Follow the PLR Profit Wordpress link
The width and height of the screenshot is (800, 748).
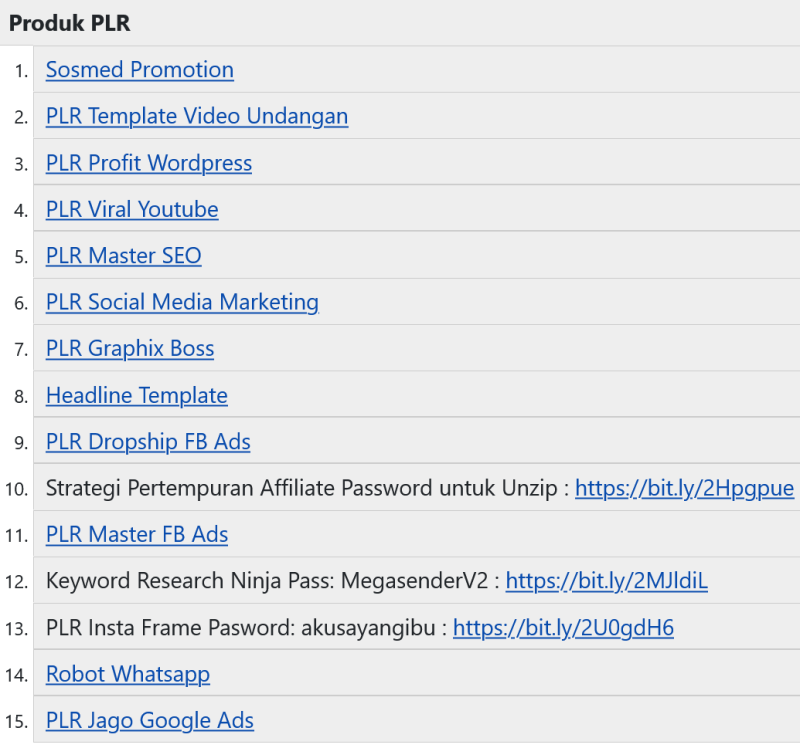pos(149,163)
